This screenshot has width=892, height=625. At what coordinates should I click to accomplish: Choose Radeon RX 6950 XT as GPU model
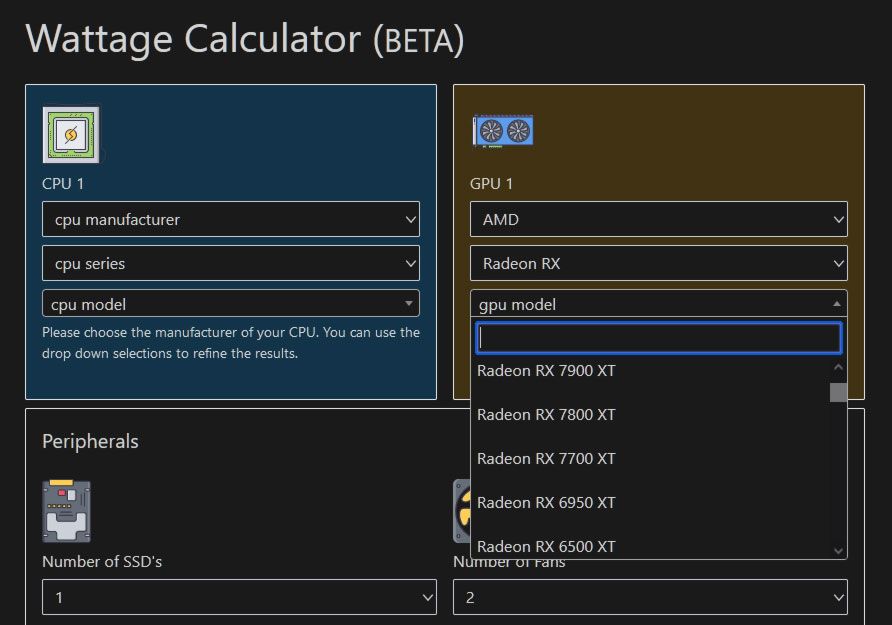coord(547,502)
